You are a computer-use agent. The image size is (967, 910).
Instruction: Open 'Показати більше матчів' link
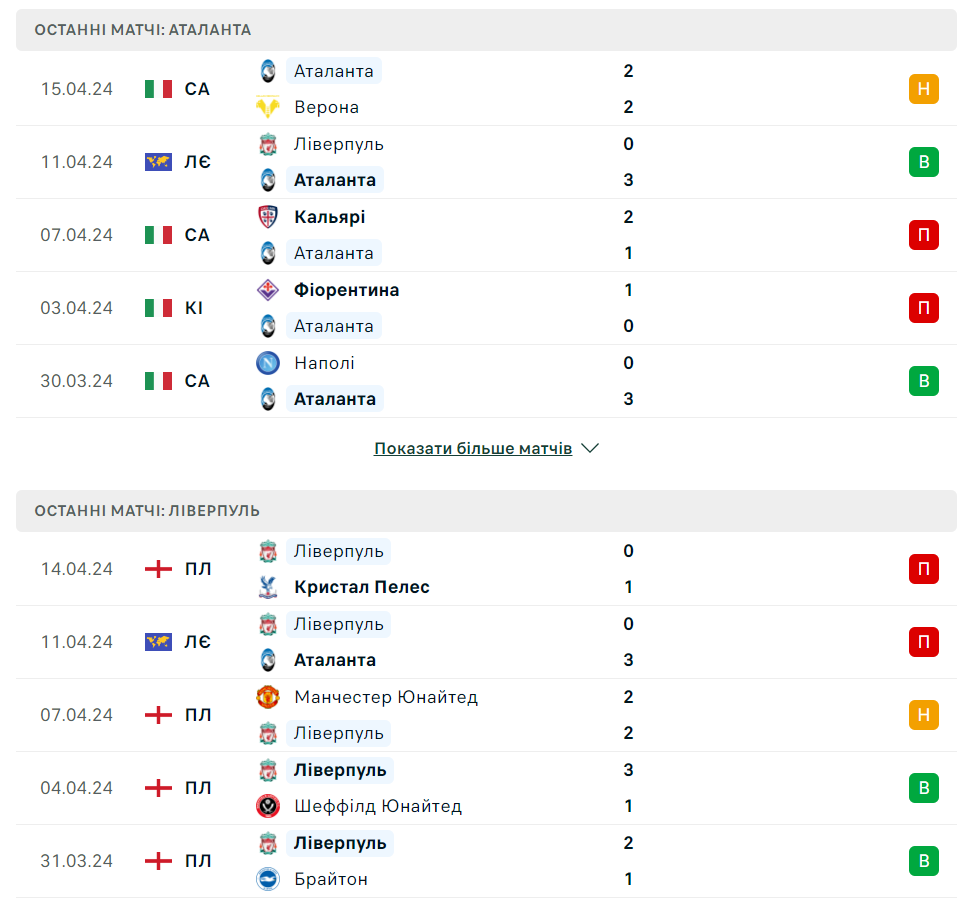(473, 448)
